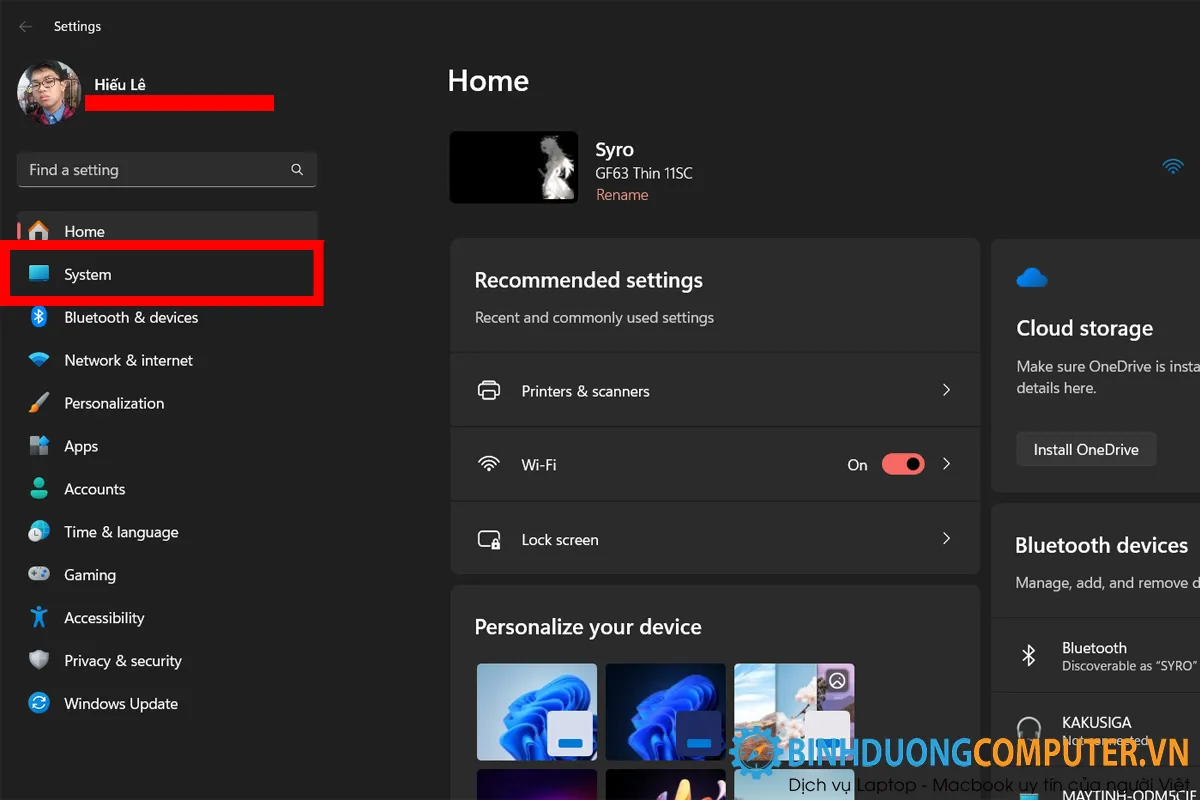Click the search magnifier icon
The height and width of the screenshot is (800, 1200).
pyautogui.click(x=297, y=170)
